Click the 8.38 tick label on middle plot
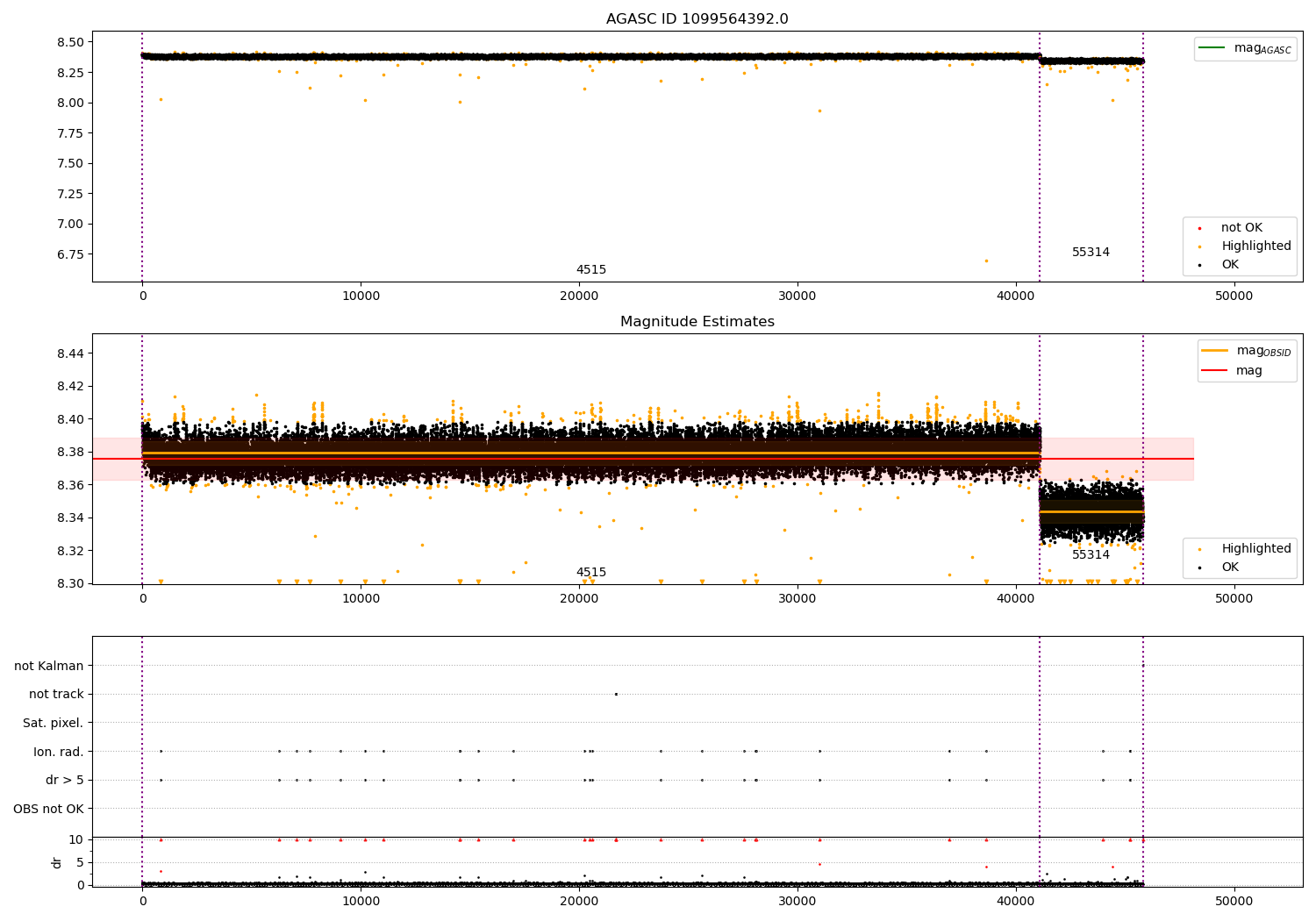Viewport: 1316px width, 921px height. click(70, 453)
